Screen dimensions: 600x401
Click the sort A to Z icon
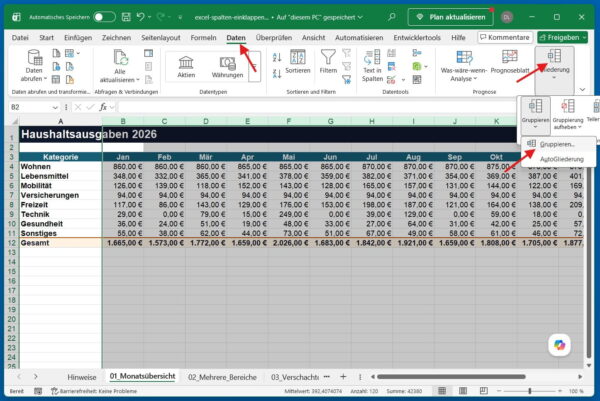point(277,57)
